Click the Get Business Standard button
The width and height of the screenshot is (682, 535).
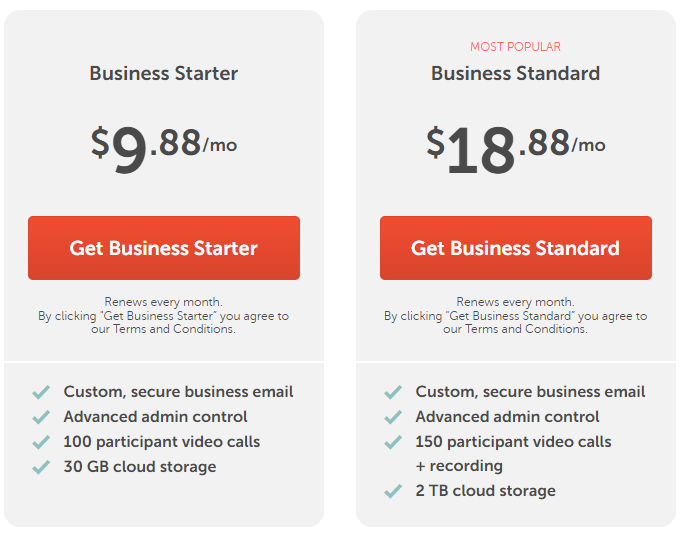tap(515, 248)
